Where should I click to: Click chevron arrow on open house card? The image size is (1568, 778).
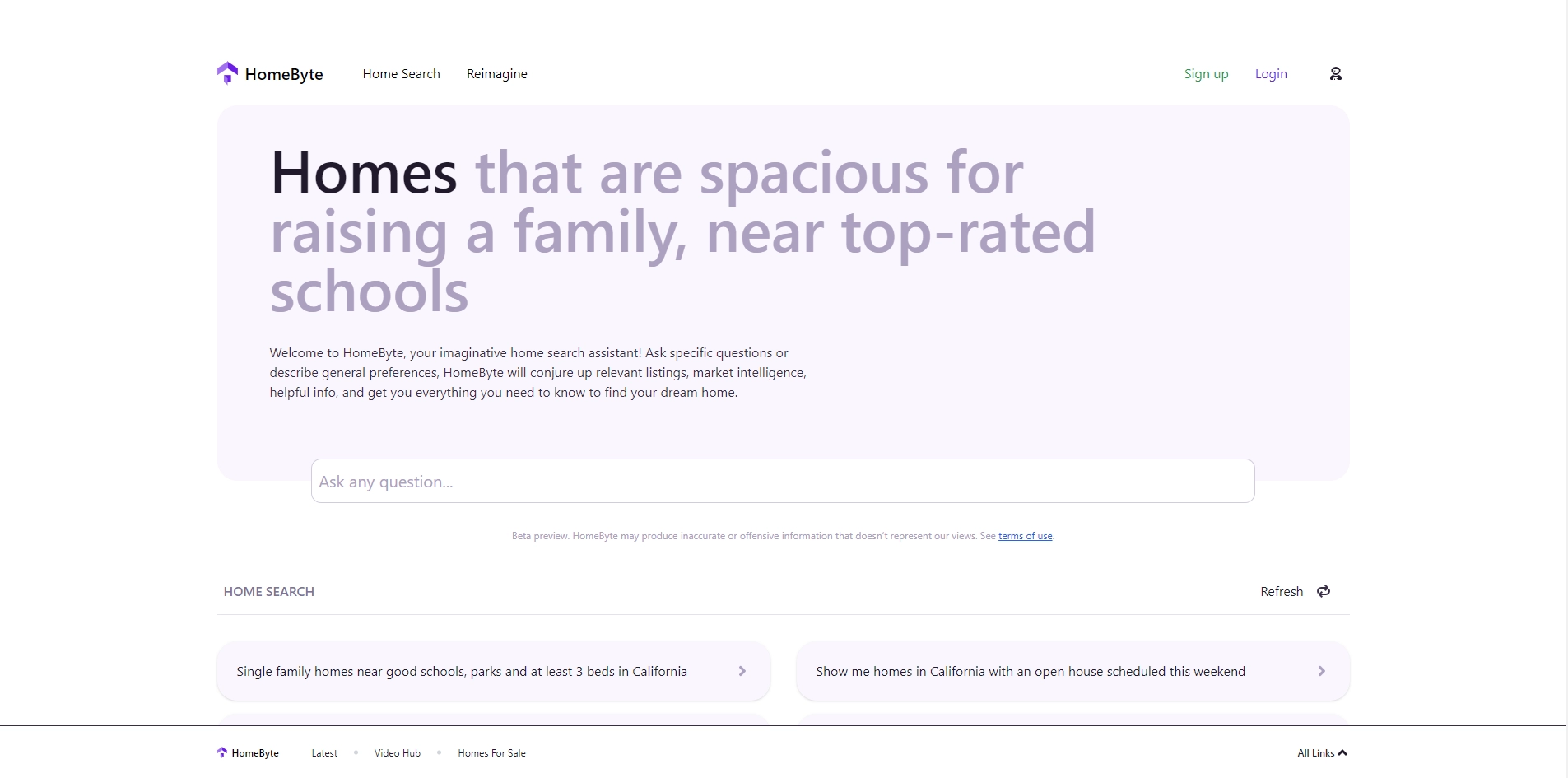click(x=1321, y=671)
